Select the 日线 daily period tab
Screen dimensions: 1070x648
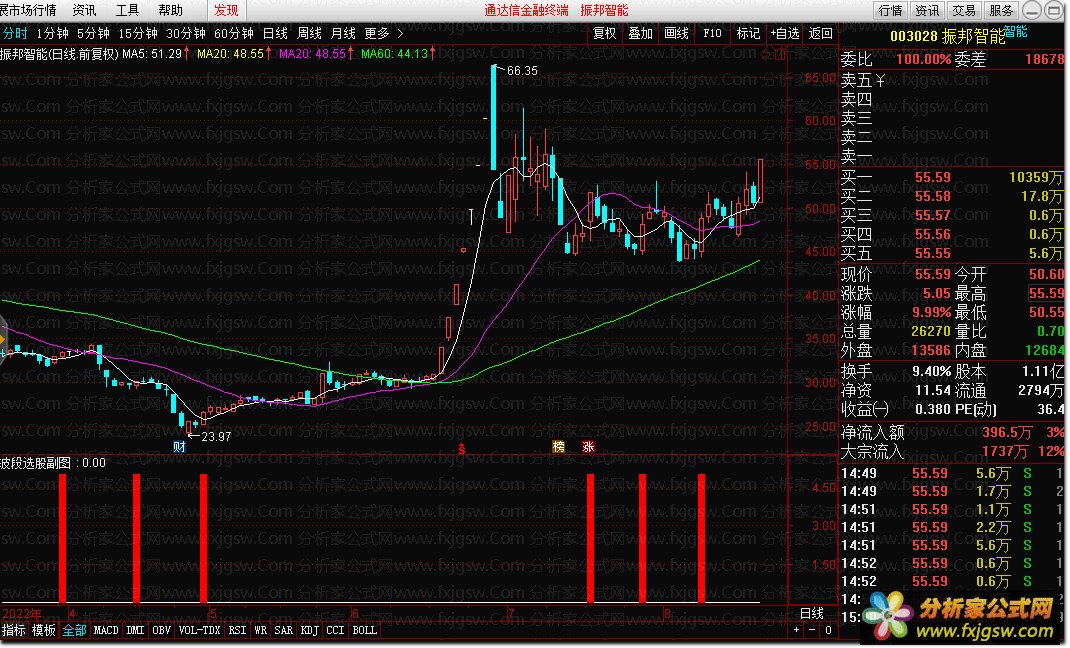pyautogui.click(x=275, y=33)
